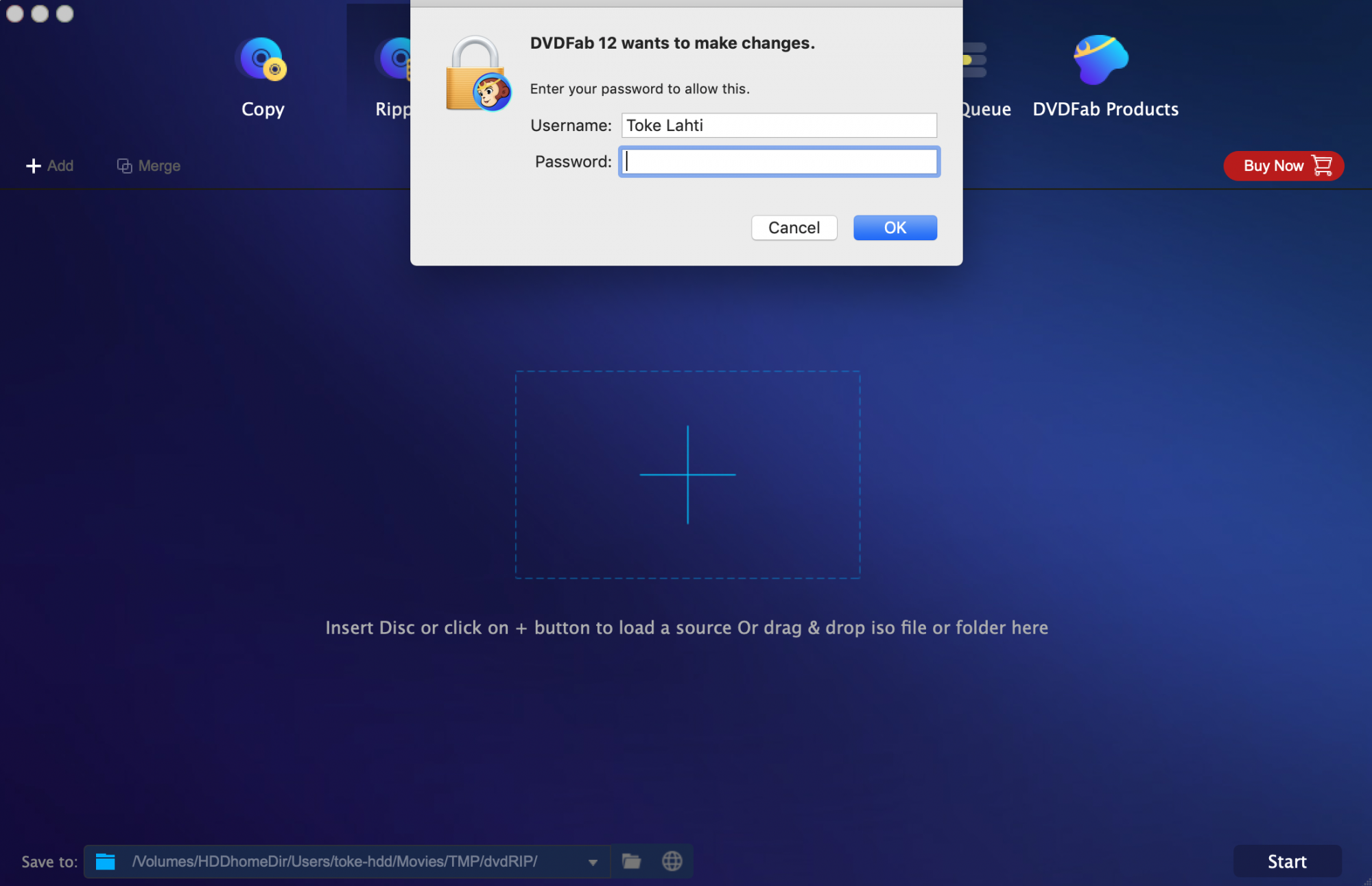
Task: Click the Merge button
Action: (x=149, y=166)
